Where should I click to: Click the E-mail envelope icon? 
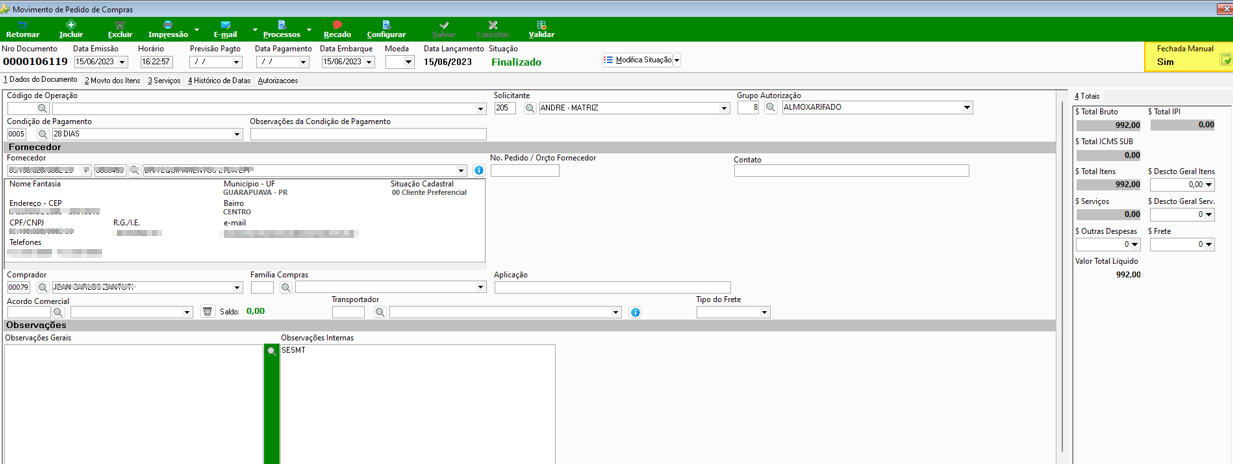[226, 24]
